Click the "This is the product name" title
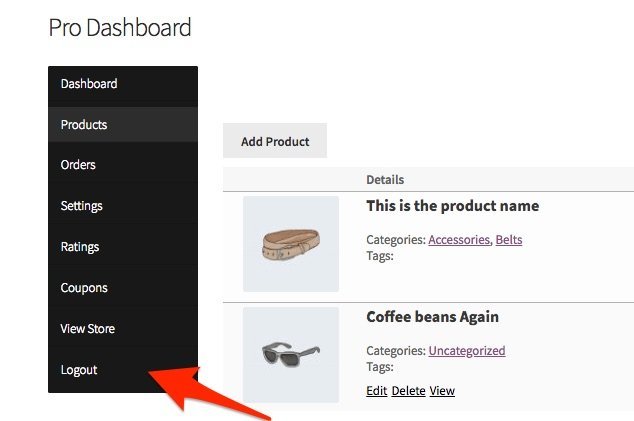 tap(452, 206)
